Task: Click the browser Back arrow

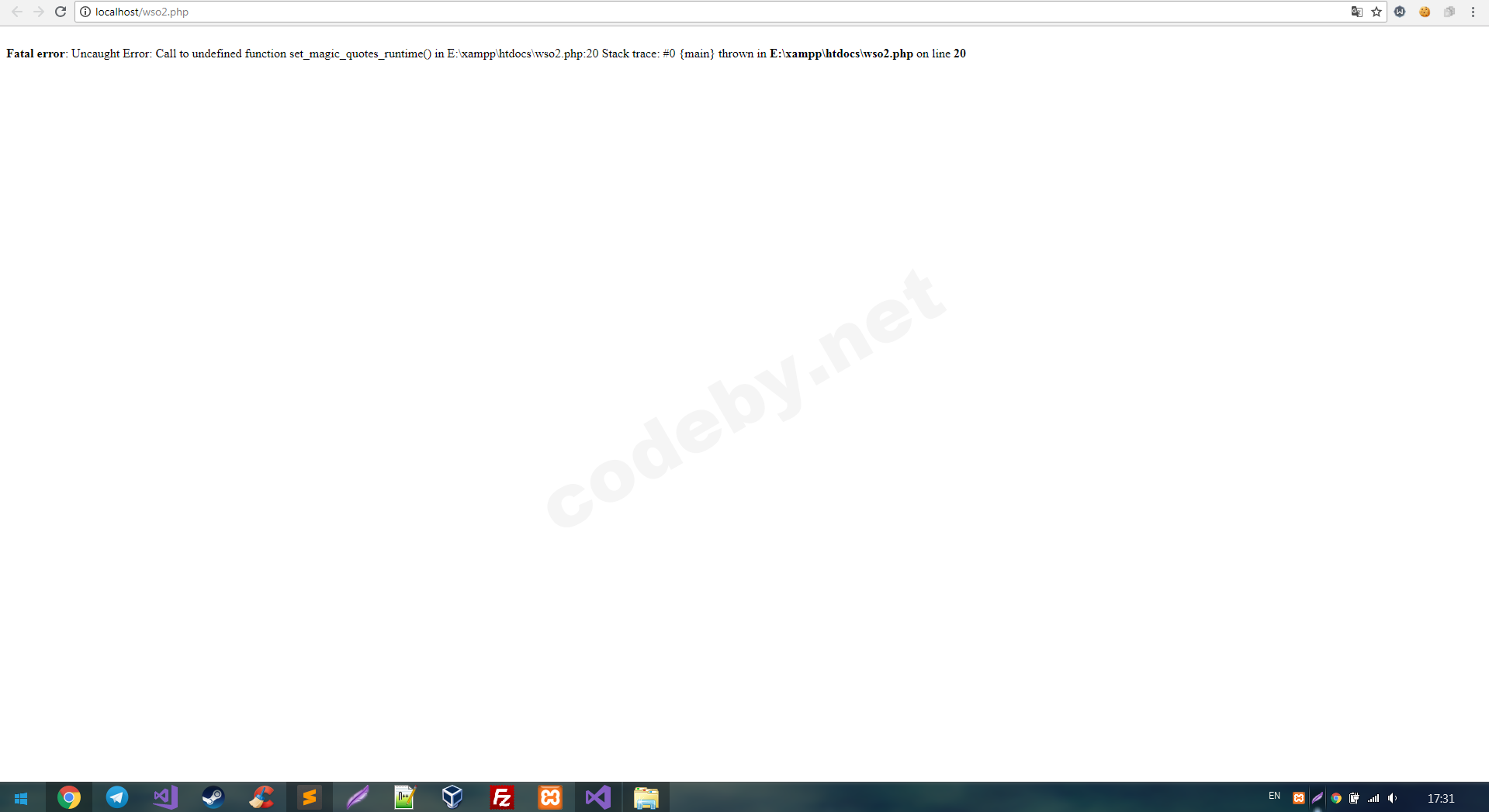Action: click(x=16, y=12)
